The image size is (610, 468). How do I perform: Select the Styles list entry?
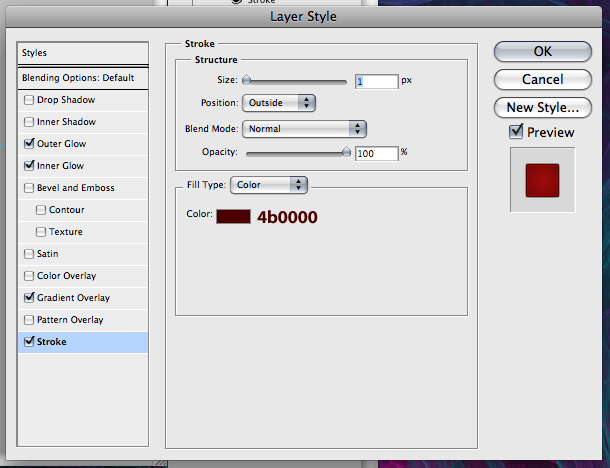[83, 53]
